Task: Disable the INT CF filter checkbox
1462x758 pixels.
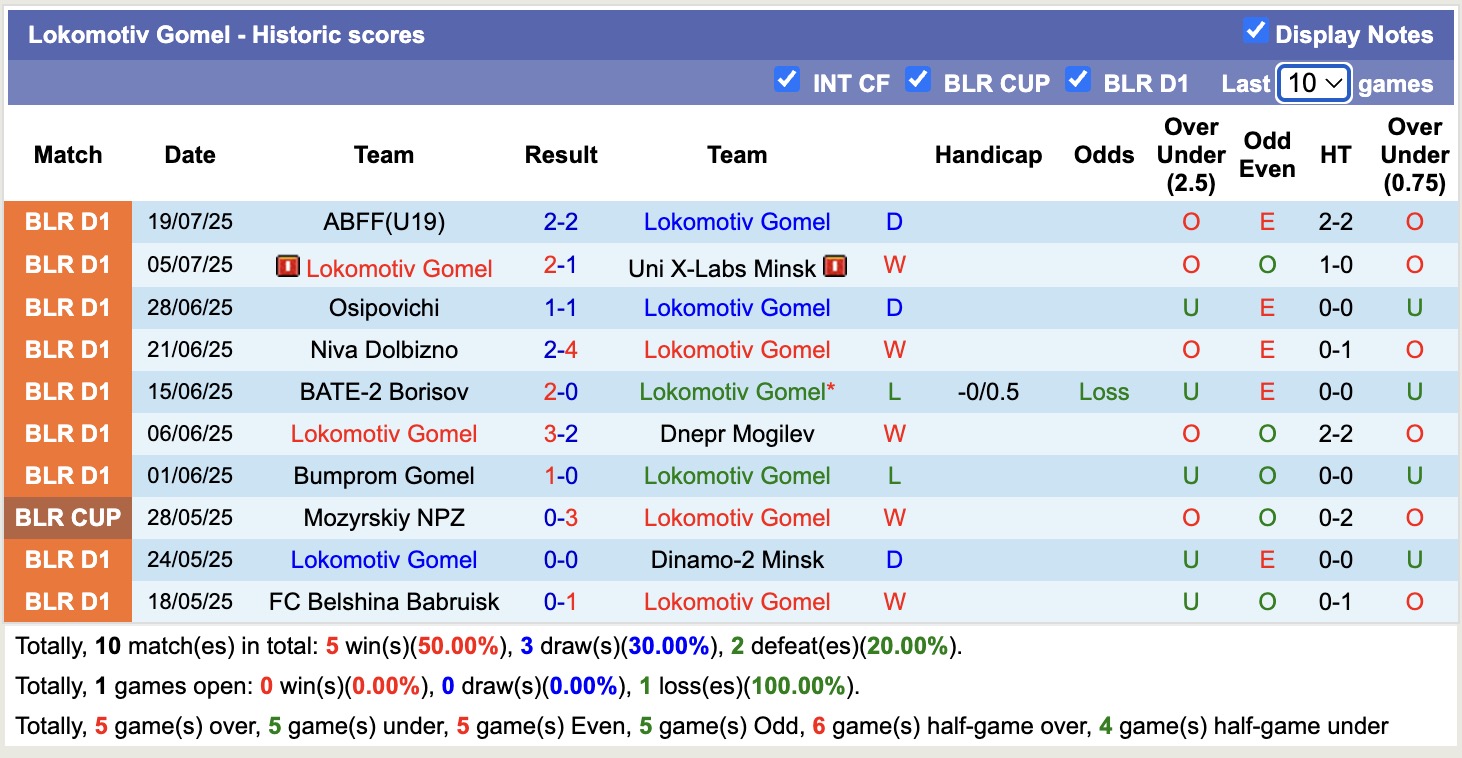Action: pyautogui.click(x=787, y=79)
